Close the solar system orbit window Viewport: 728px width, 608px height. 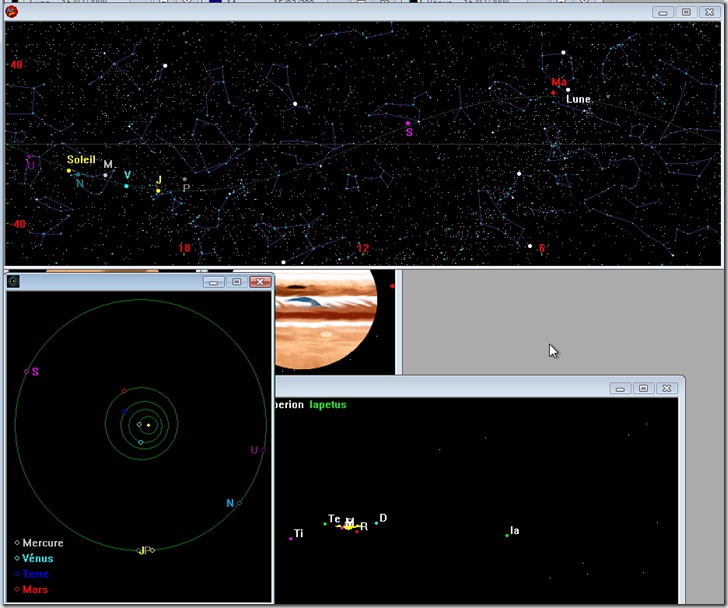click(259, 282)
